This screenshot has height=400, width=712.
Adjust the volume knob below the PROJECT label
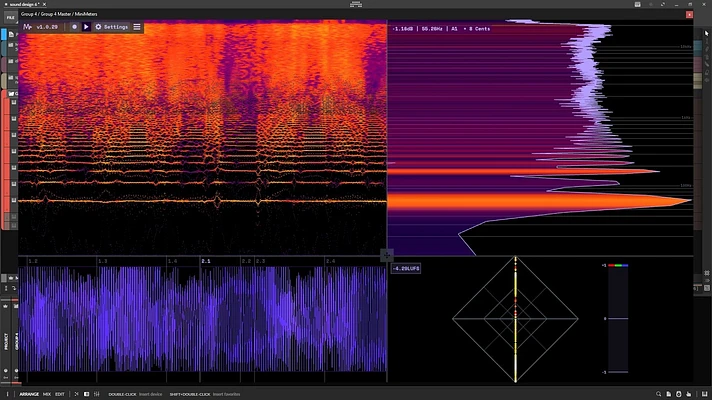click(x=5, y=370)
